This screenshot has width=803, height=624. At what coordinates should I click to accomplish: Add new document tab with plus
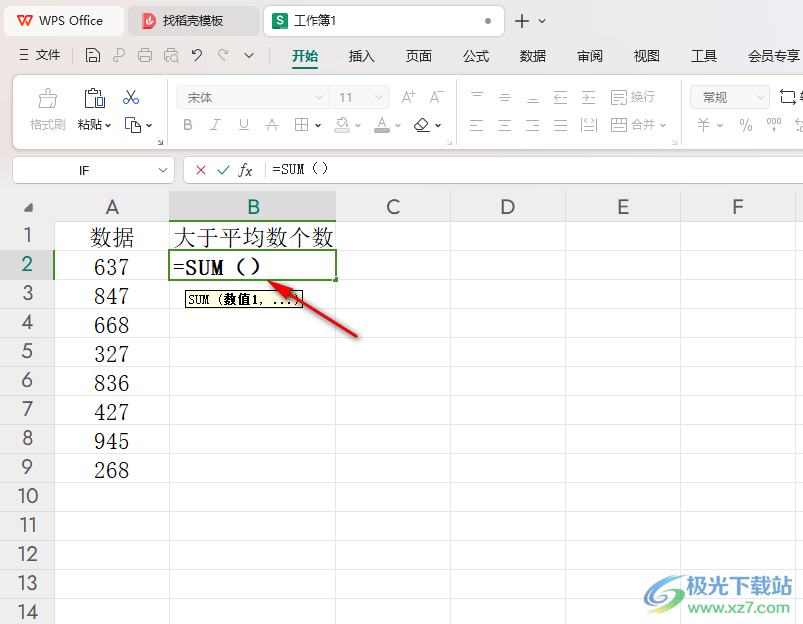522,21
